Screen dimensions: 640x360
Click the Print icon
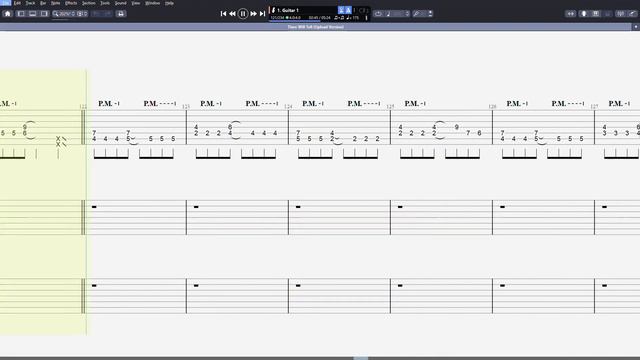[121, 13]
